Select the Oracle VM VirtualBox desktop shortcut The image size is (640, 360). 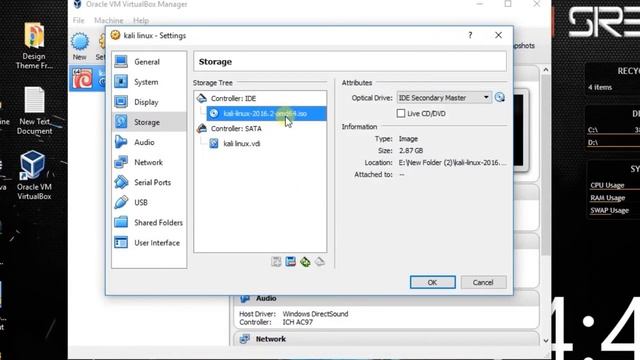(x=34, y=175)
